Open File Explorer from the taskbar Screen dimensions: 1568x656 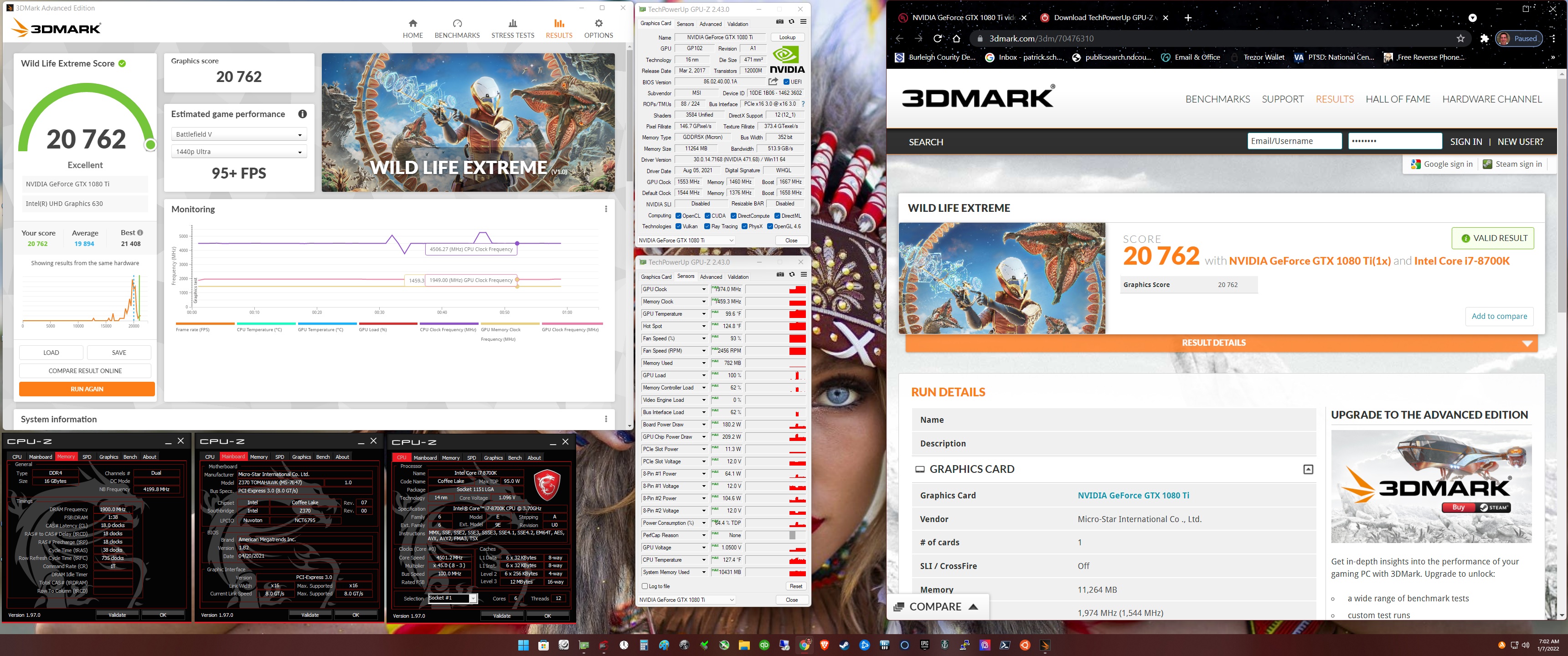click(x=744, y=645)
